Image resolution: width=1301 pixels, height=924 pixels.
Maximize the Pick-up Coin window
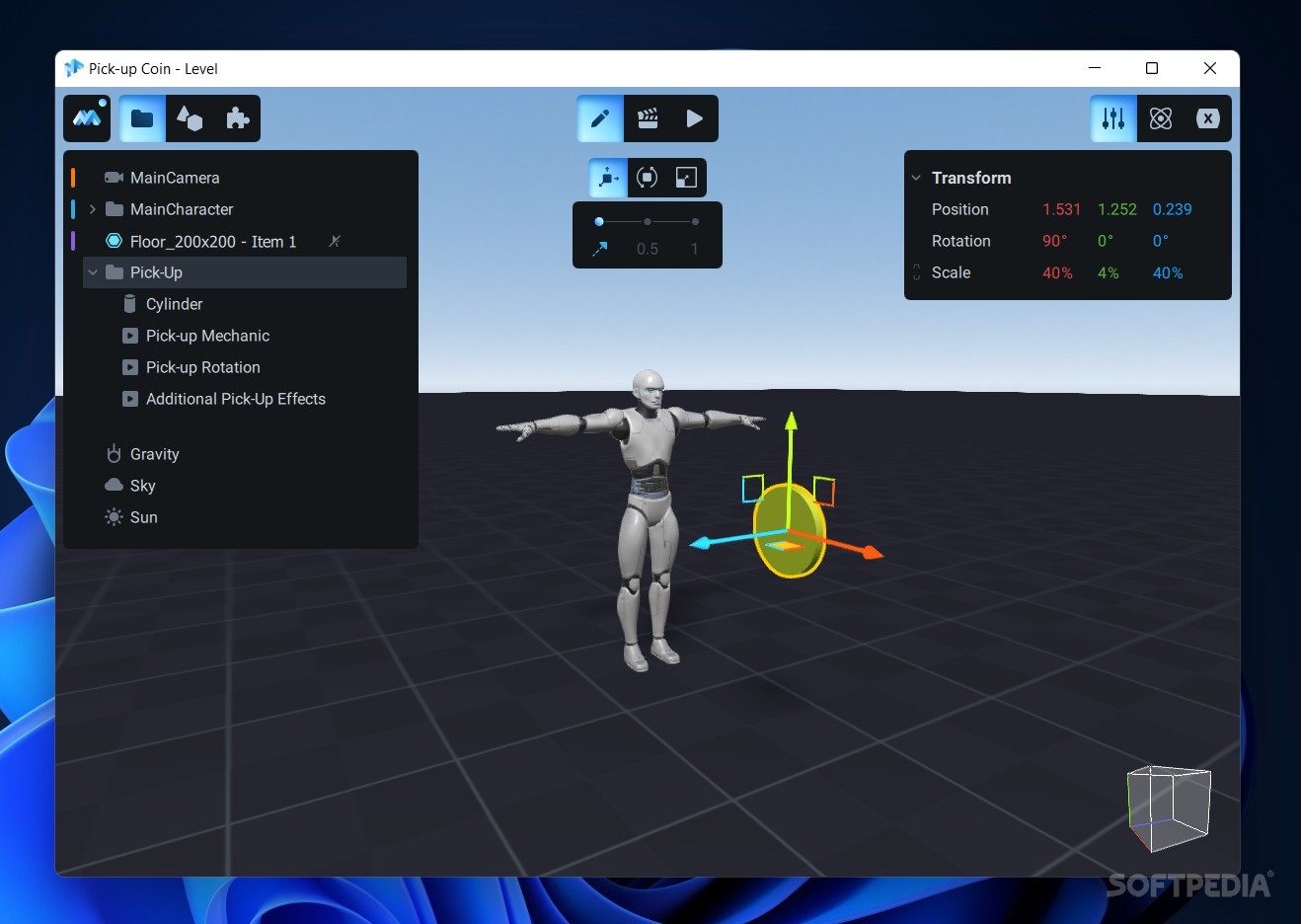pos(1152,68)
